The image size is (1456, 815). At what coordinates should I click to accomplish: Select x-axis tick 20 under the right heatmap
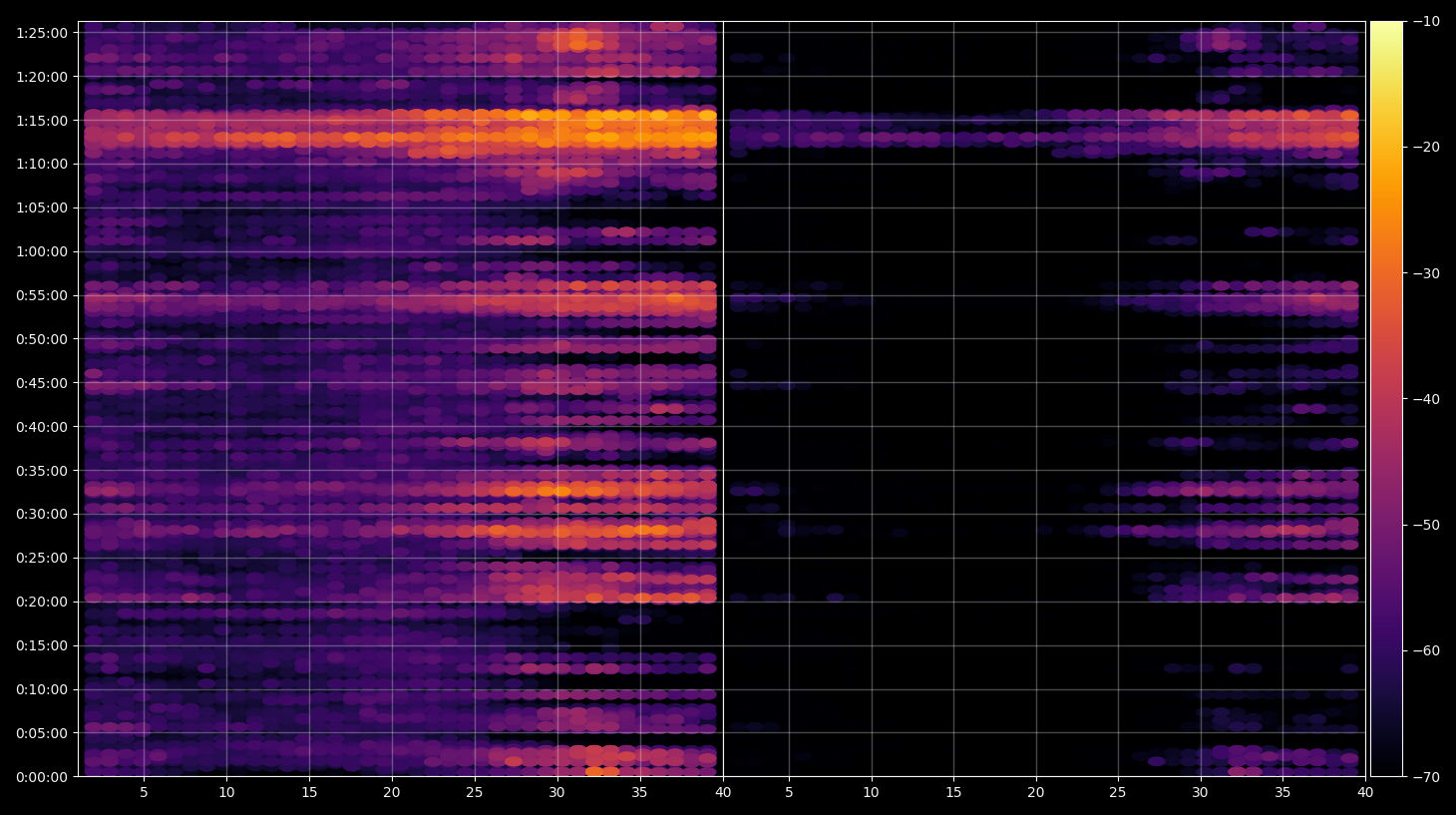pyautogui.click(x=1036, y=793)
